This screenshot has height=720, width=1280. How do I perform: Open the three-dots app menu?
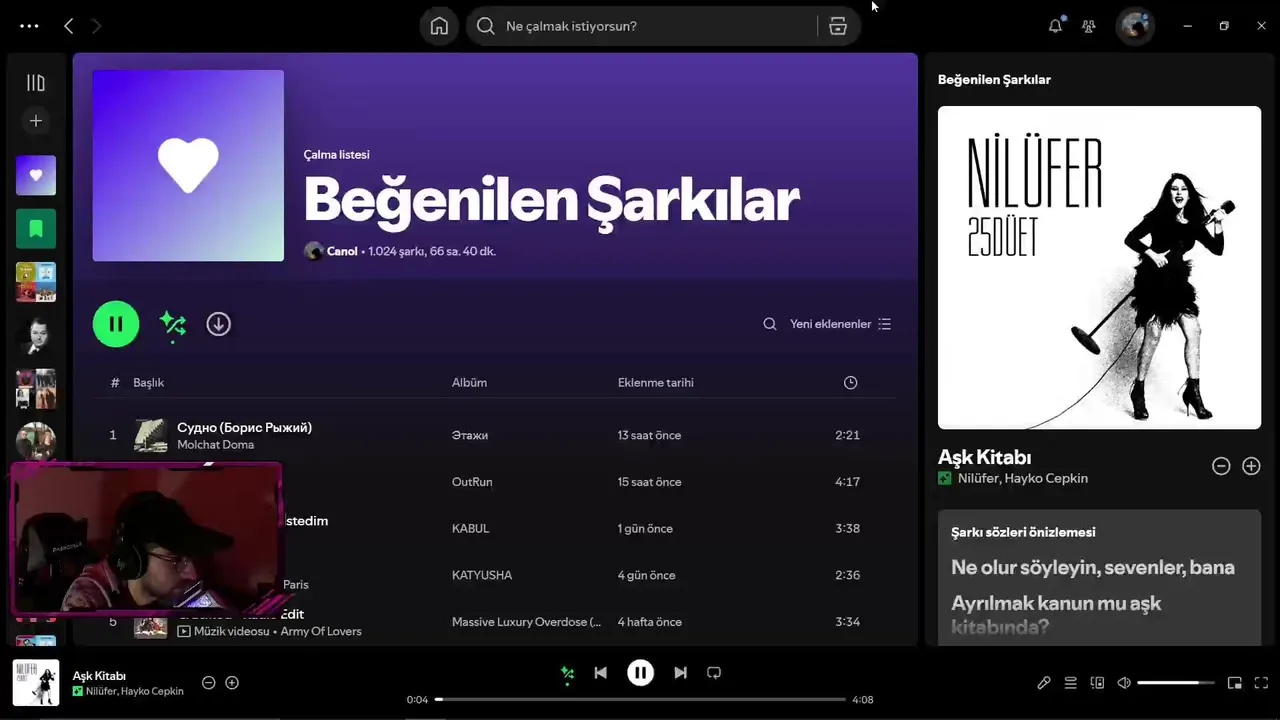[29, 26]
